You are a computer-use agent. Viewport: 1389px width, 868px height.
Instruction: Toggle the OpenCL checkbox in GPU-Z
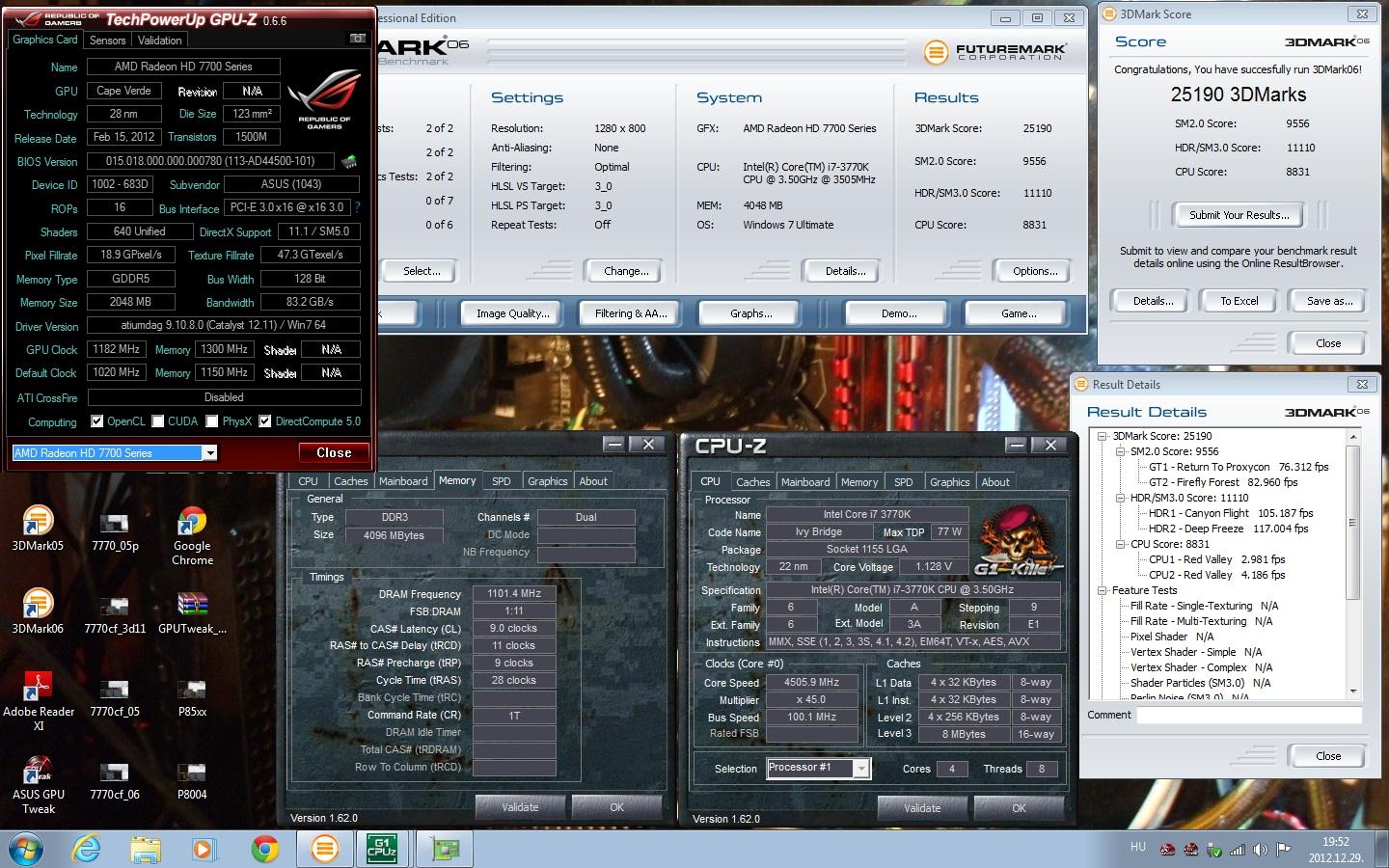point(96,421)
